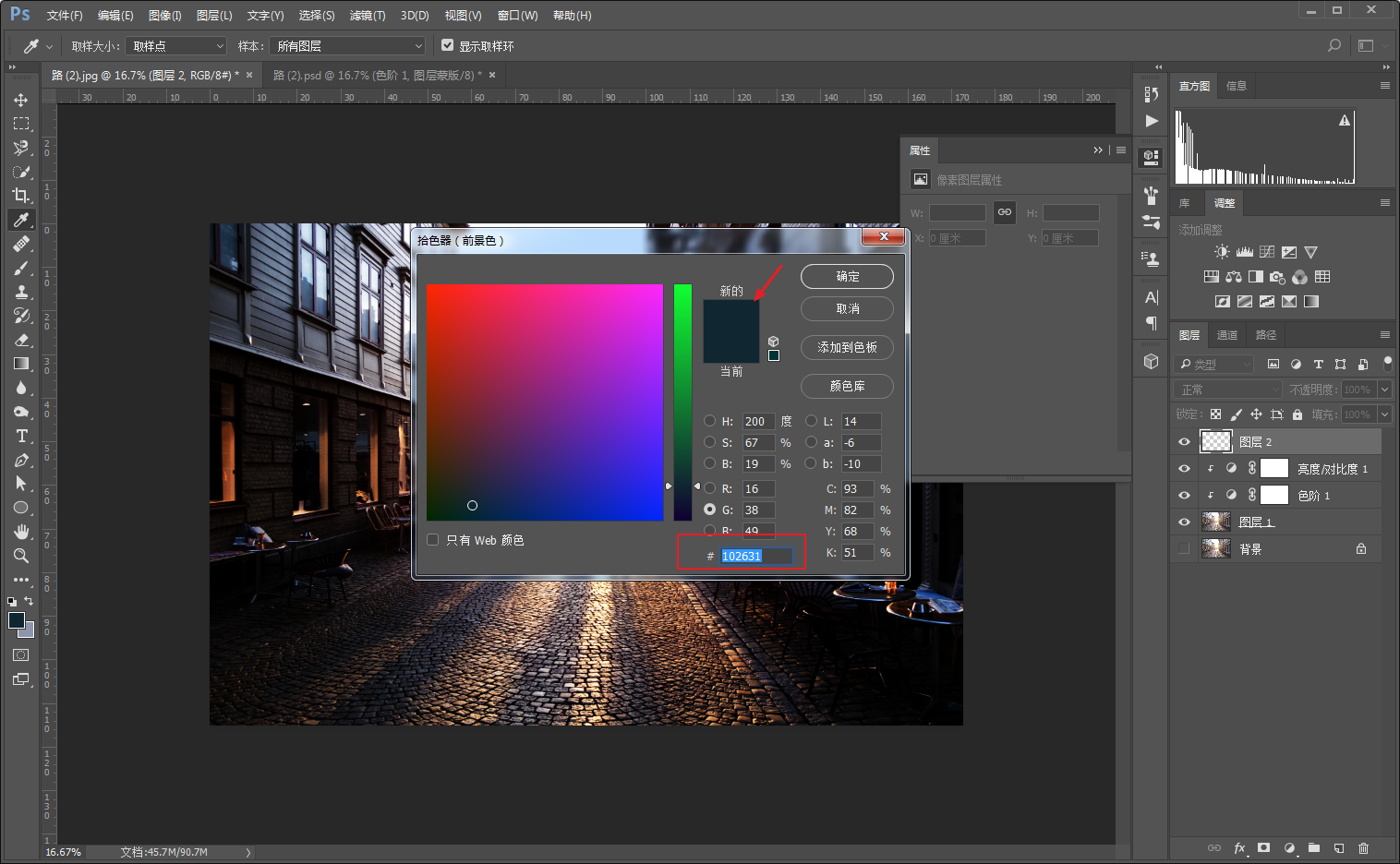Open the 滤镜(T) menu

click(x=367, y=16)
